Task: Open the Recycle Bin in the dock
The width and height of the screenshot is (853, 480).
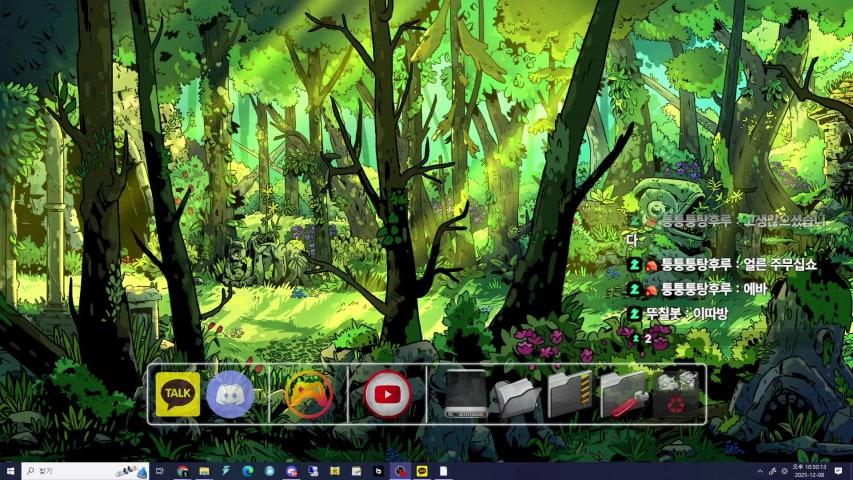Action: [x=676, y=395]
